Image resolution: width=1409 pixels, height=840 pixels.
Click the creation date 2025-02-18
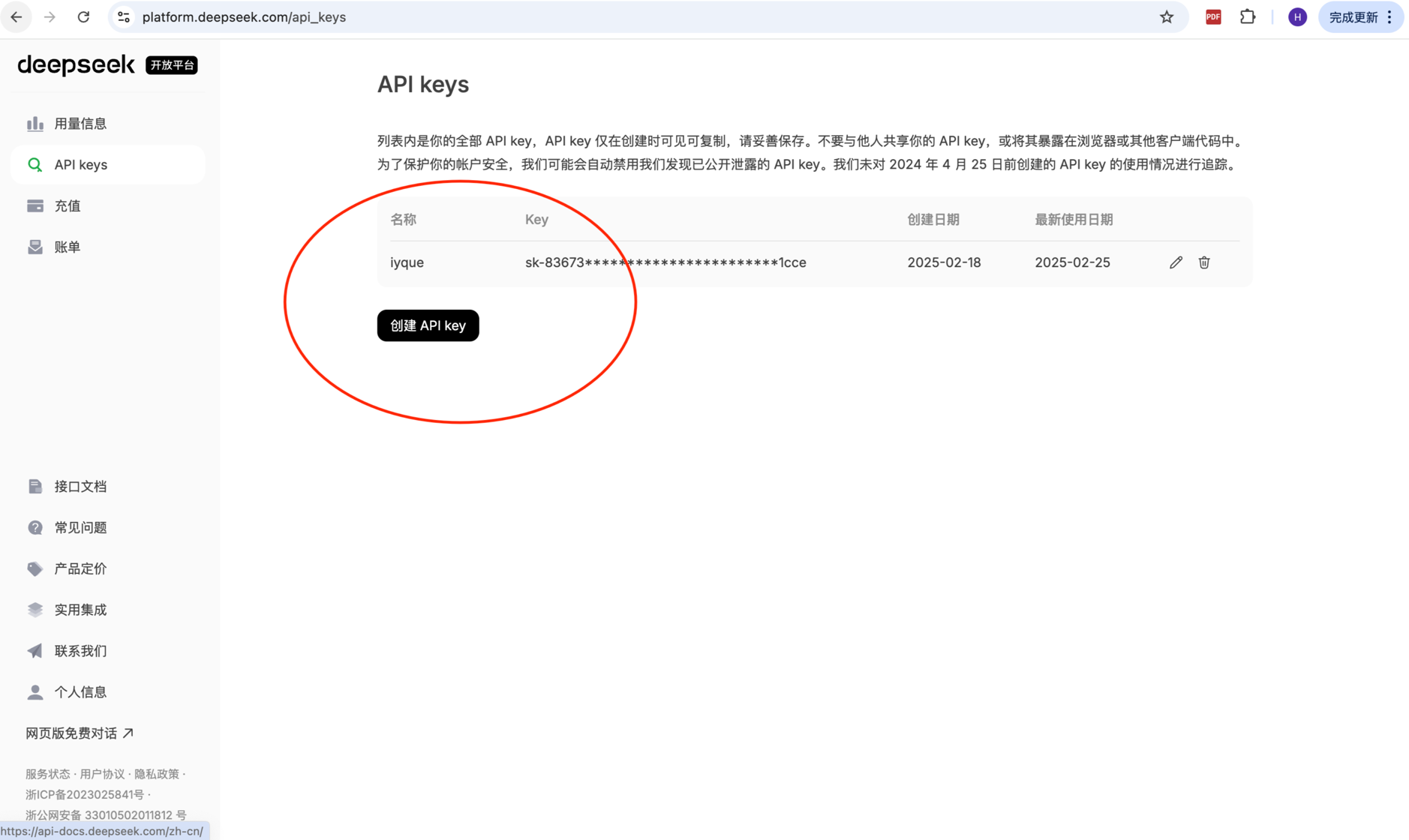point(944,262)
